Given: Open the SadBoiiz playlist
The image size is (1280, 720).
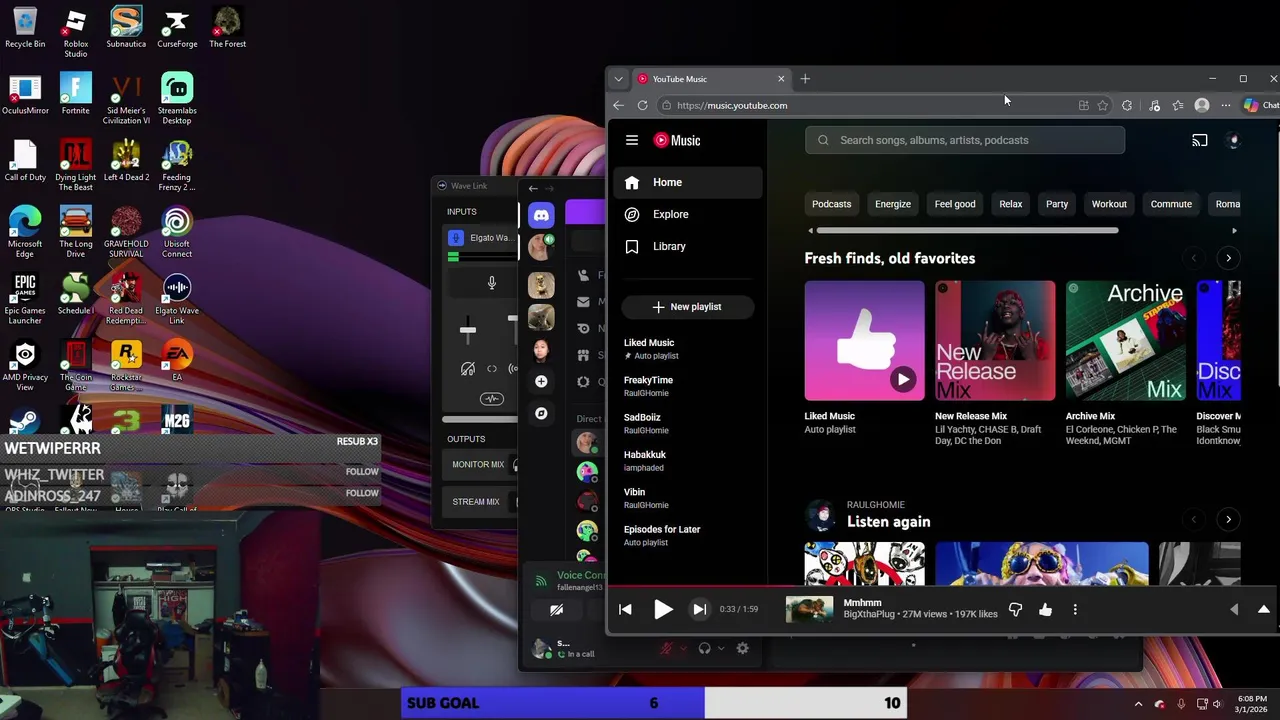Looking at the screenshot, I should [688, 423].
